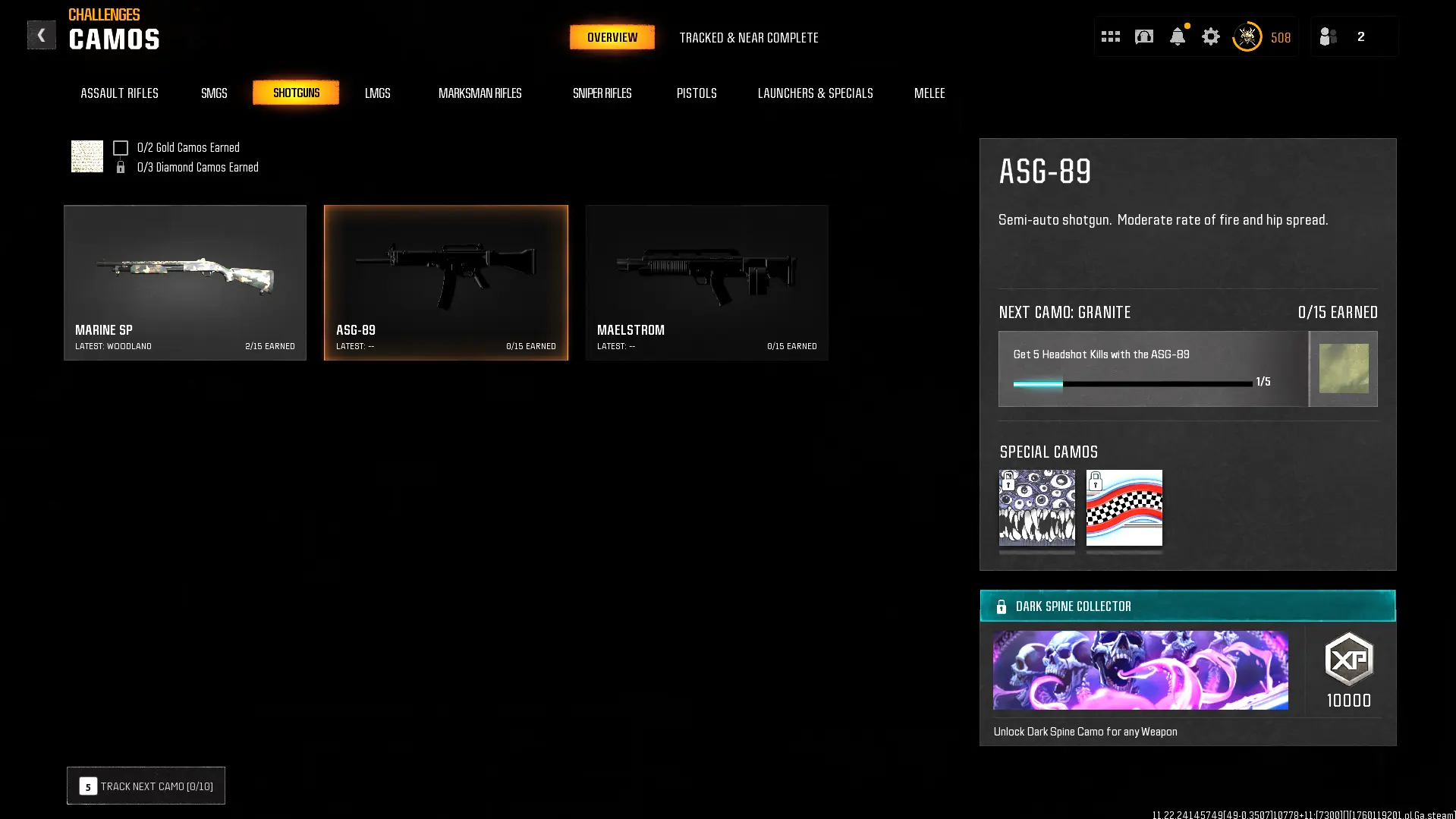Click 'Unlock Dark Spine Camo for any Weapon'
This screenshot has height=819, width=1456.
(x=1086, y=732)
